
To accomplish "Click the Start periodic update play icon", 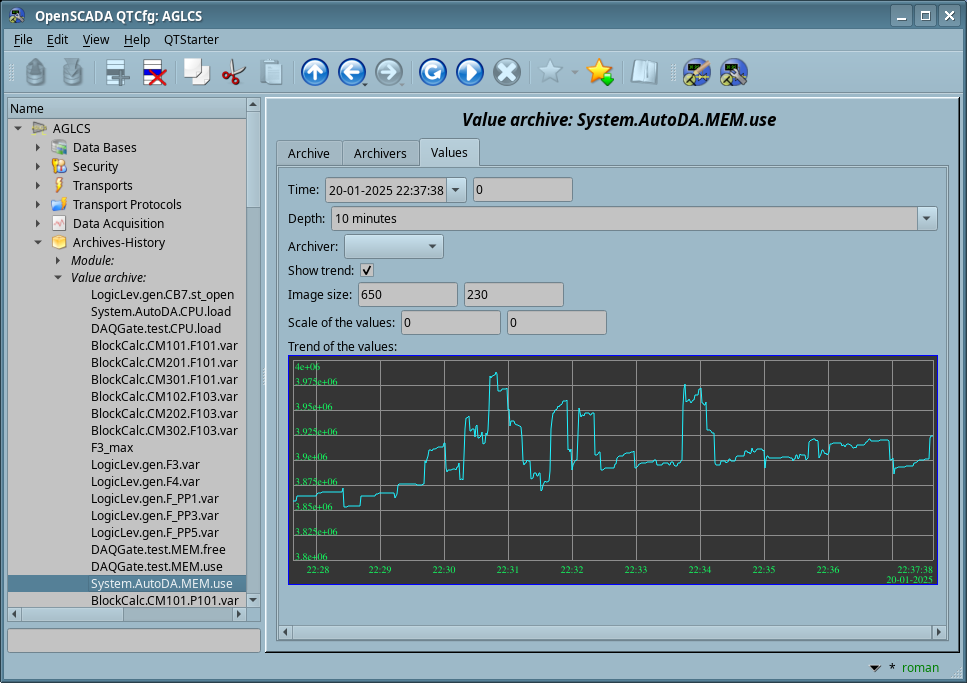I will tap(469, 72).
